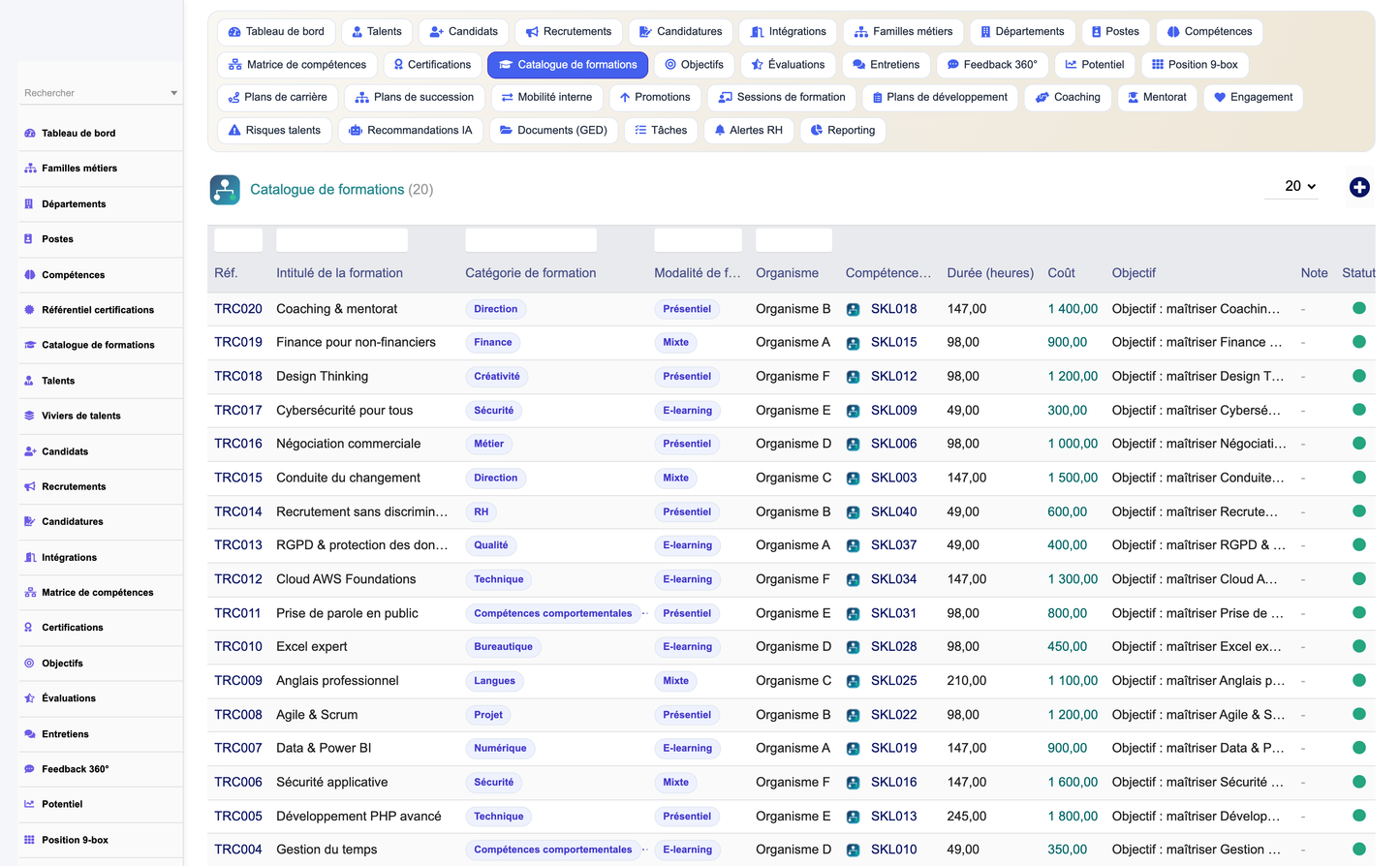Sort by the Coût column header
Screen dimensions: 1400x866
(x=1061, y=273)
